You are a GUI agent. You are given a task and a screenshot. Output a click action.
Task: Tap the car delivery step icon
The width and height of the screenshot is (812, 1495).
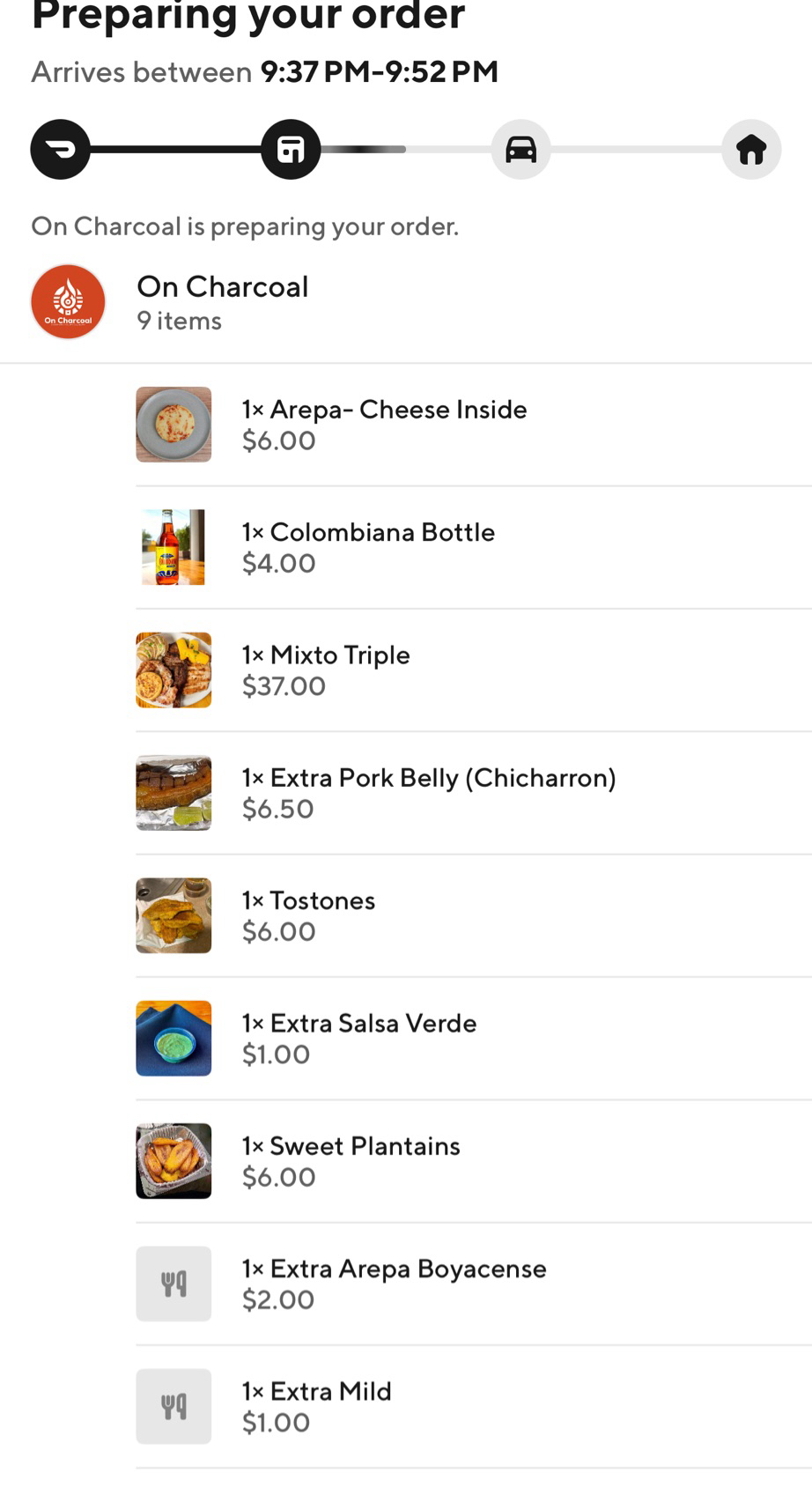point(520,150)
